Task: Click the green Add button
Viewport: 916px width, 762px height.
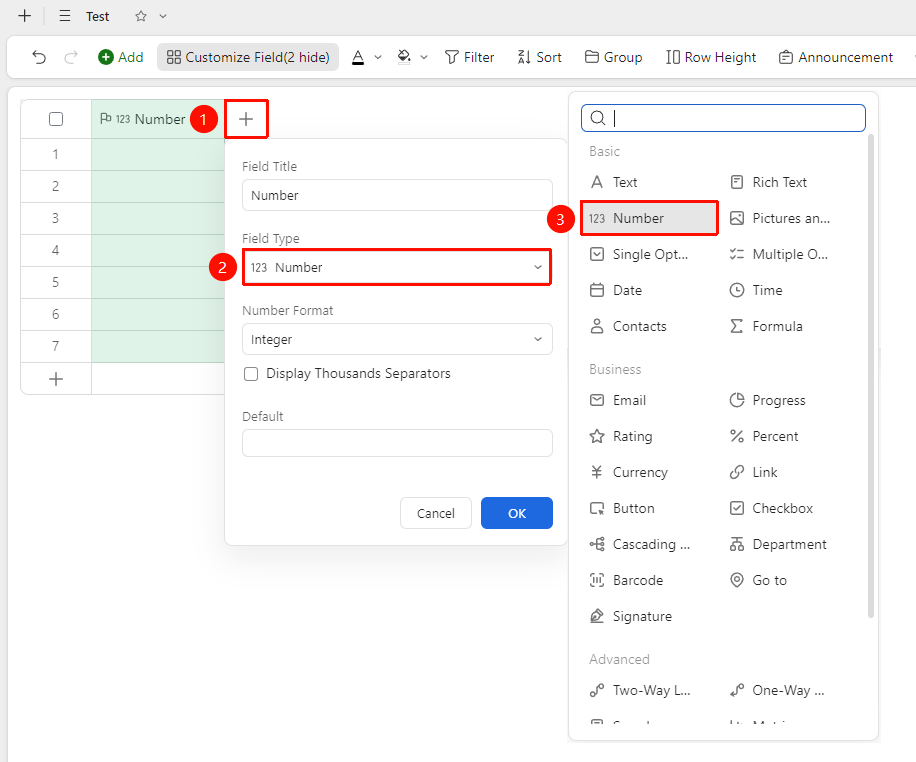Action: (x=121, y=57)
